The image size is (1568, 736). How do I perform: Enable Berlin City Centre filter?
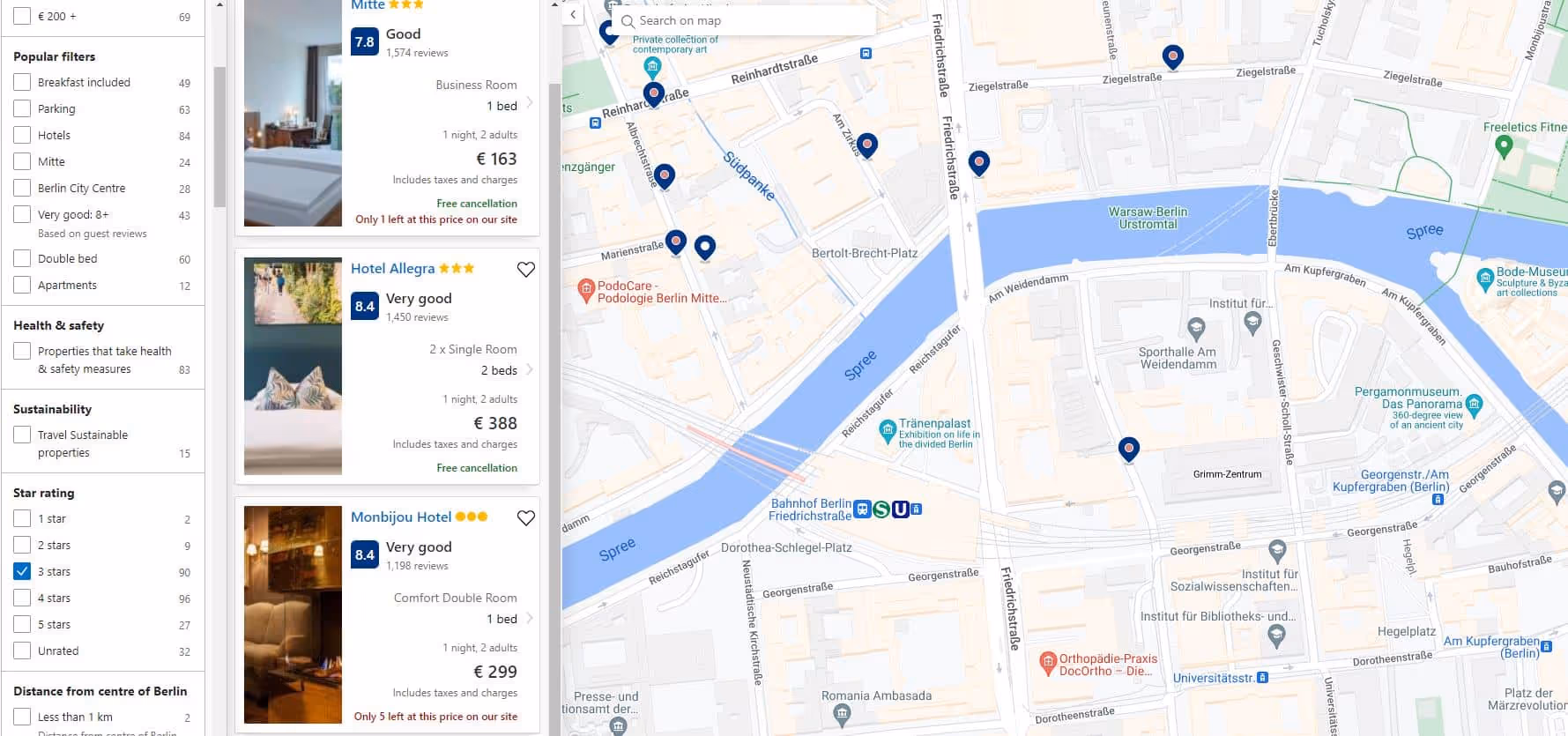22,188
